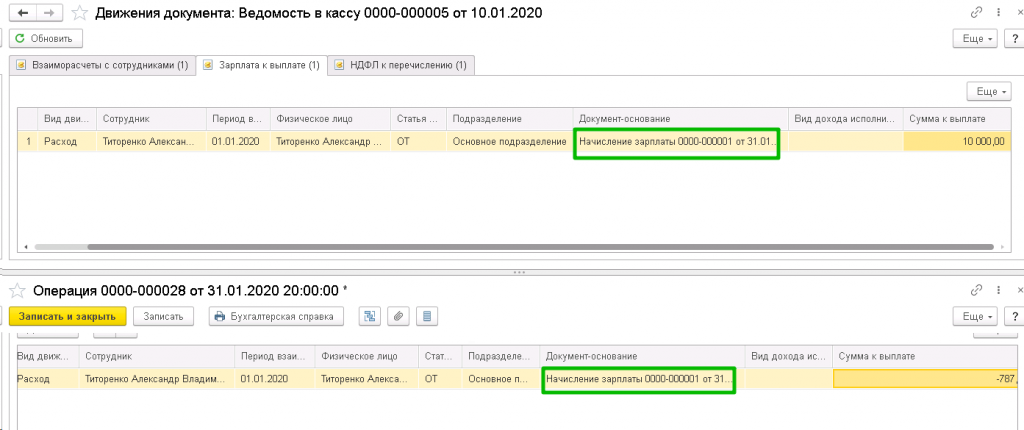This screenshot has height=430, width=1024.
Task: Print Бухгалтерская справка
Action: tap(276, 316)
